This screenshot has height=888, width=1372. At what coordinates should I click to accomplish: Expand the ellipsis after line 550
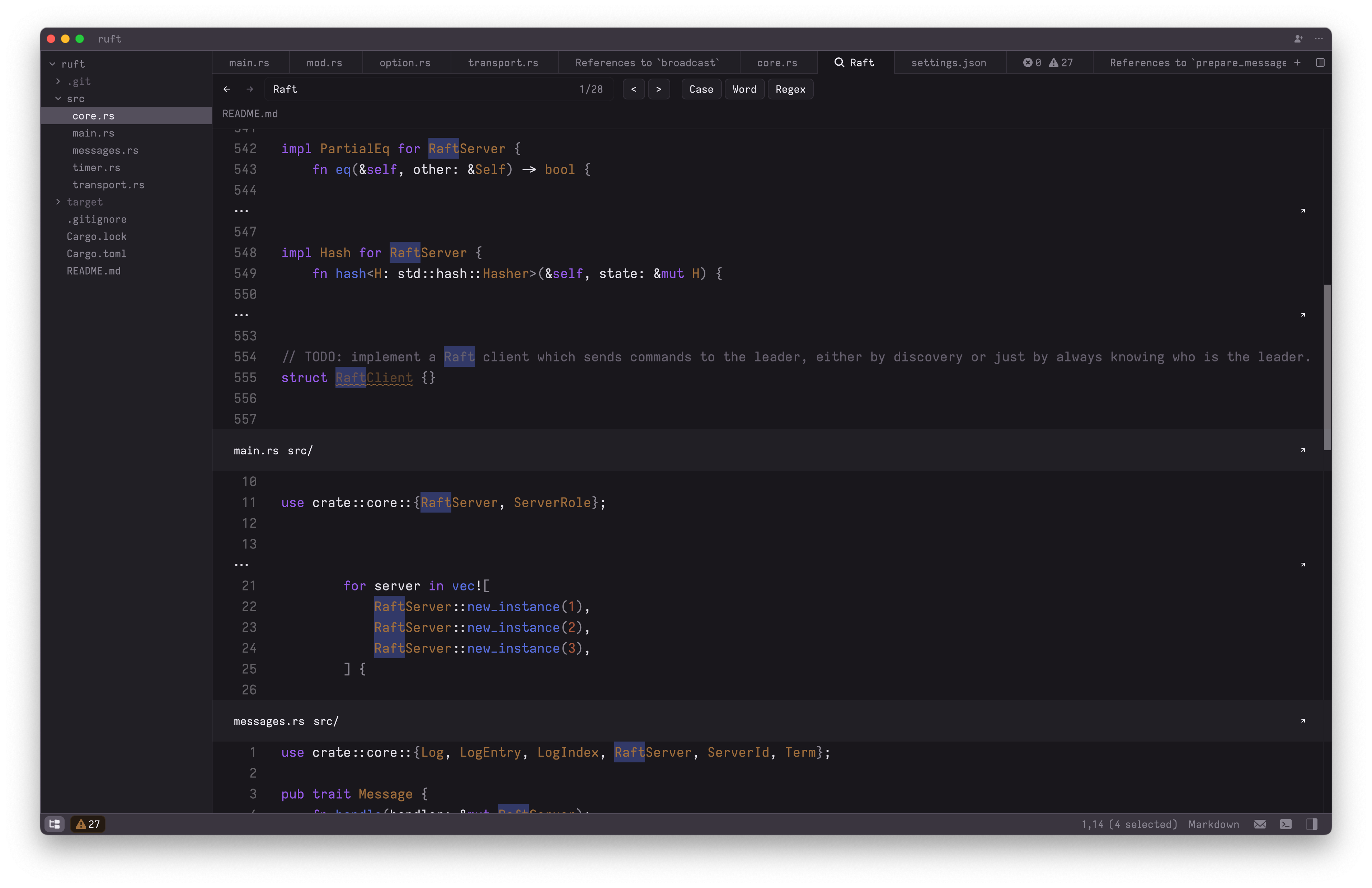coord(241,315)
